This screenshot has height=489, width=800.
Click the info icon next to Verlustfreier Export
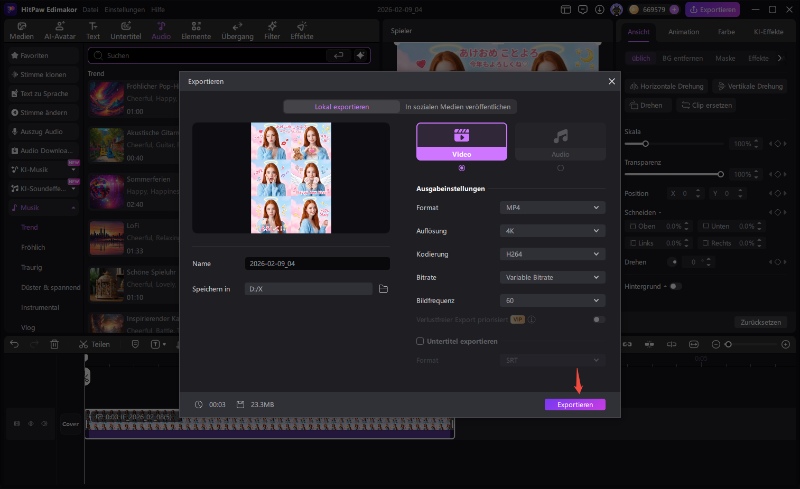click(x=532, y=320)
